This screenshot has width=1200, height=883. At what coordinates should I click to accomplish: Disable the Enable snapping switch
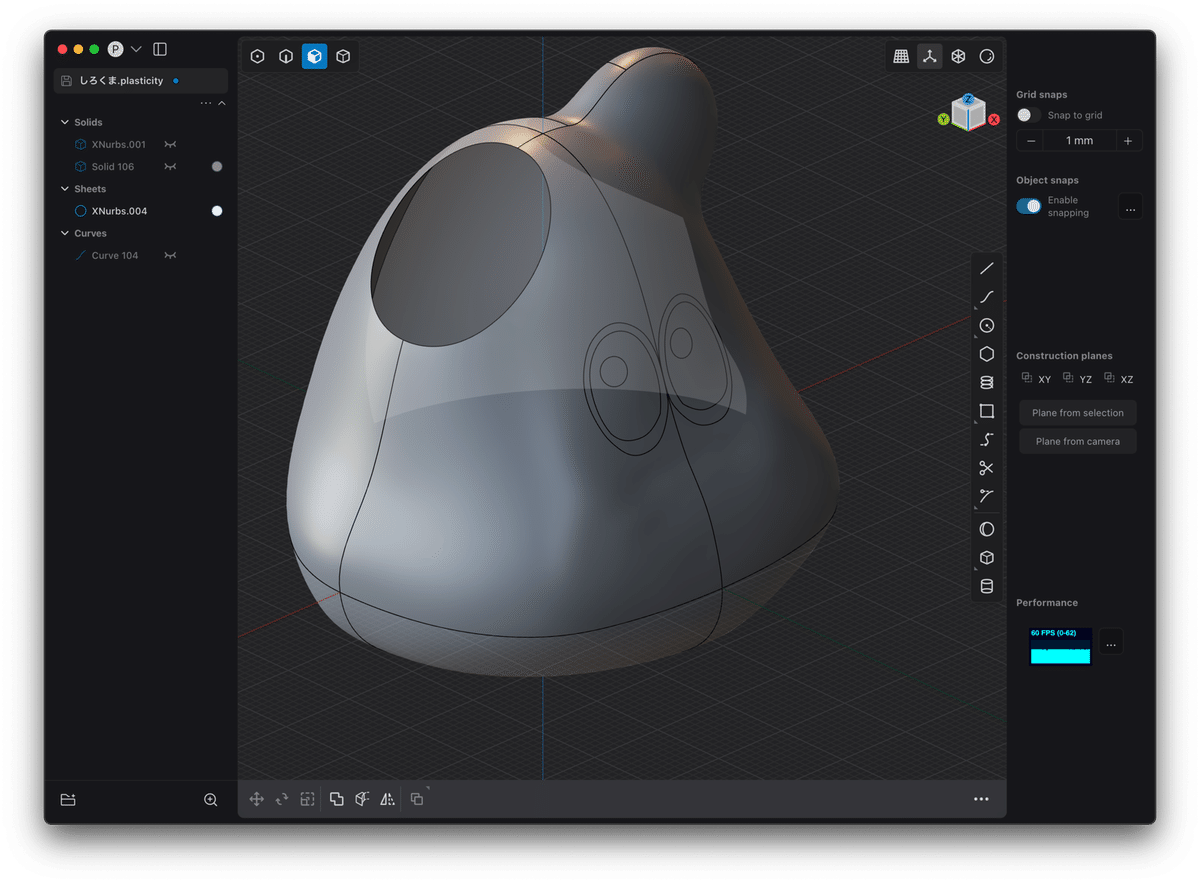coord(1029,206)
